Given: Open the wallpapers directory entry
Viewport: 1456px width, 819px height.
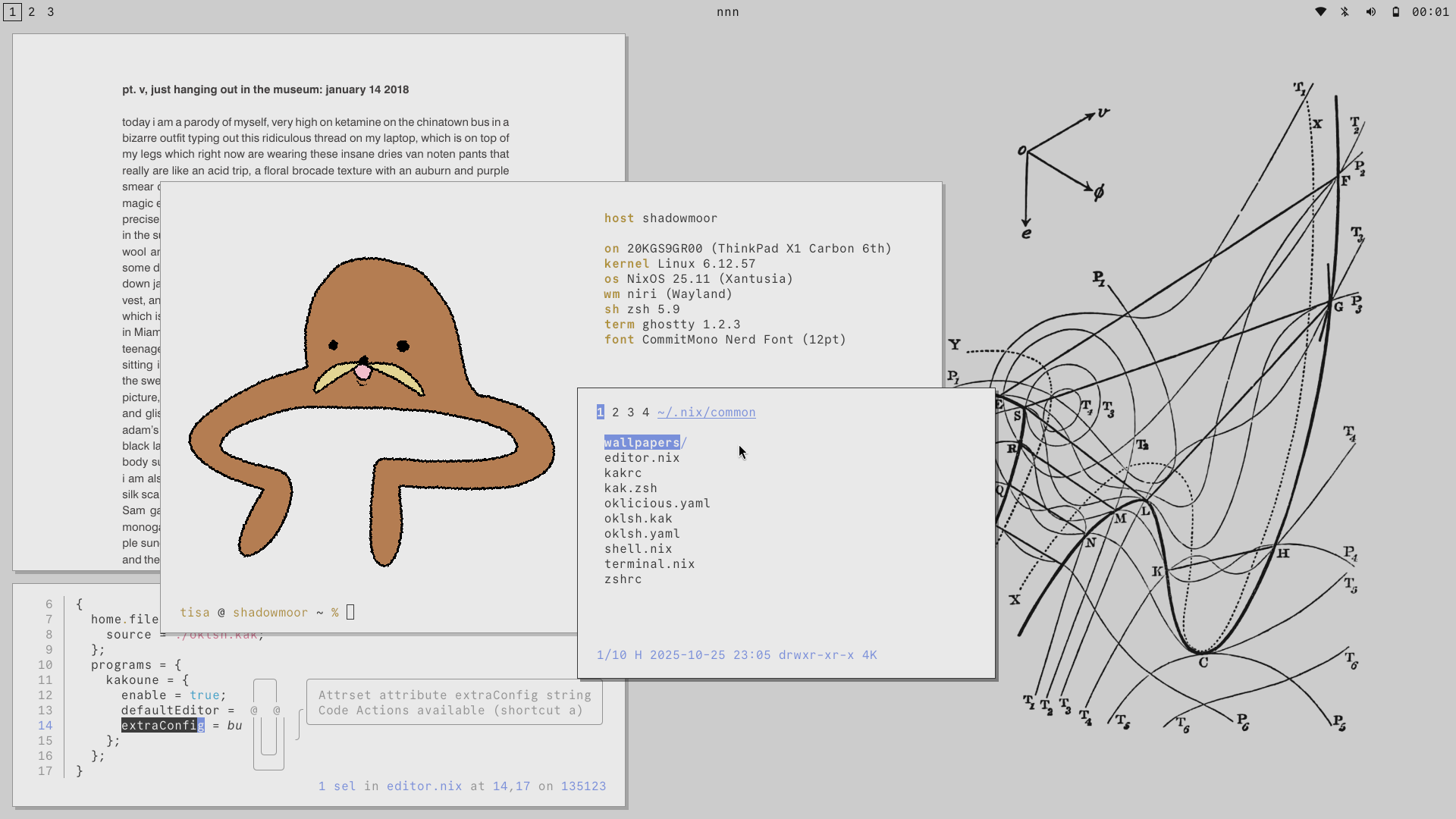Looking at the screenshot, I should (642, 443).
